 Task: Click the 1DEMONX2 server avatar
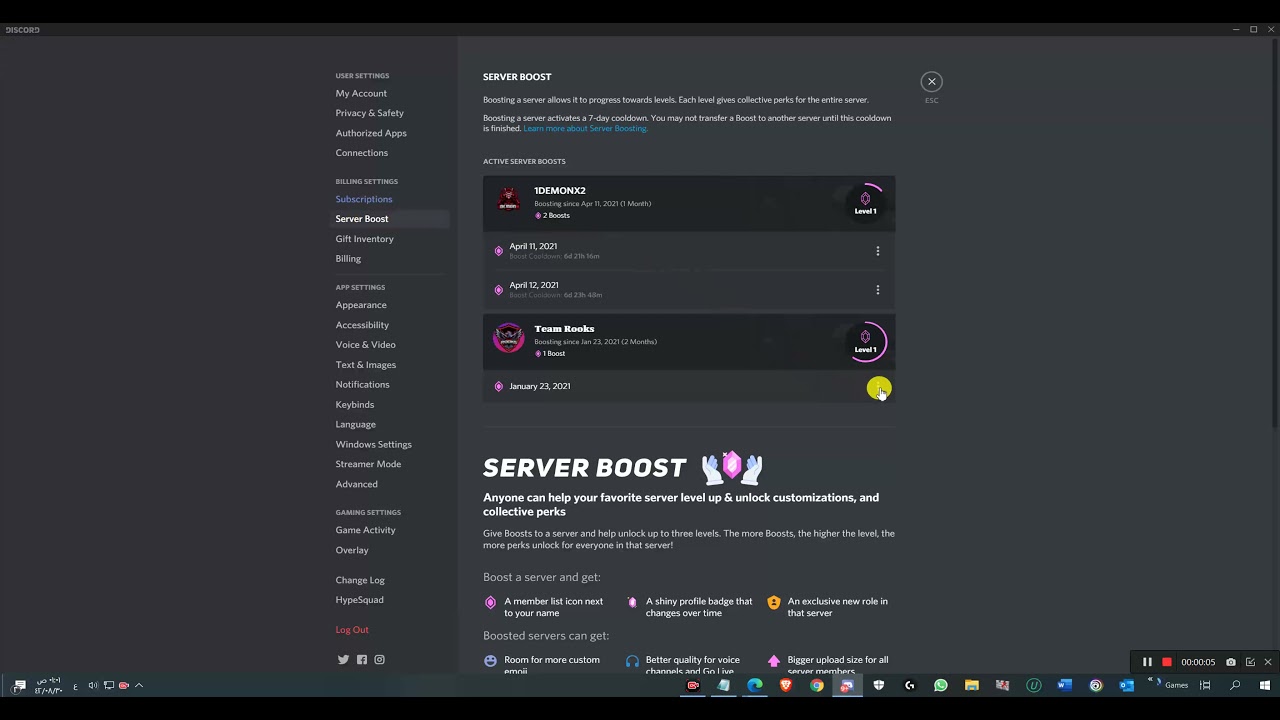tap(509, 199)
